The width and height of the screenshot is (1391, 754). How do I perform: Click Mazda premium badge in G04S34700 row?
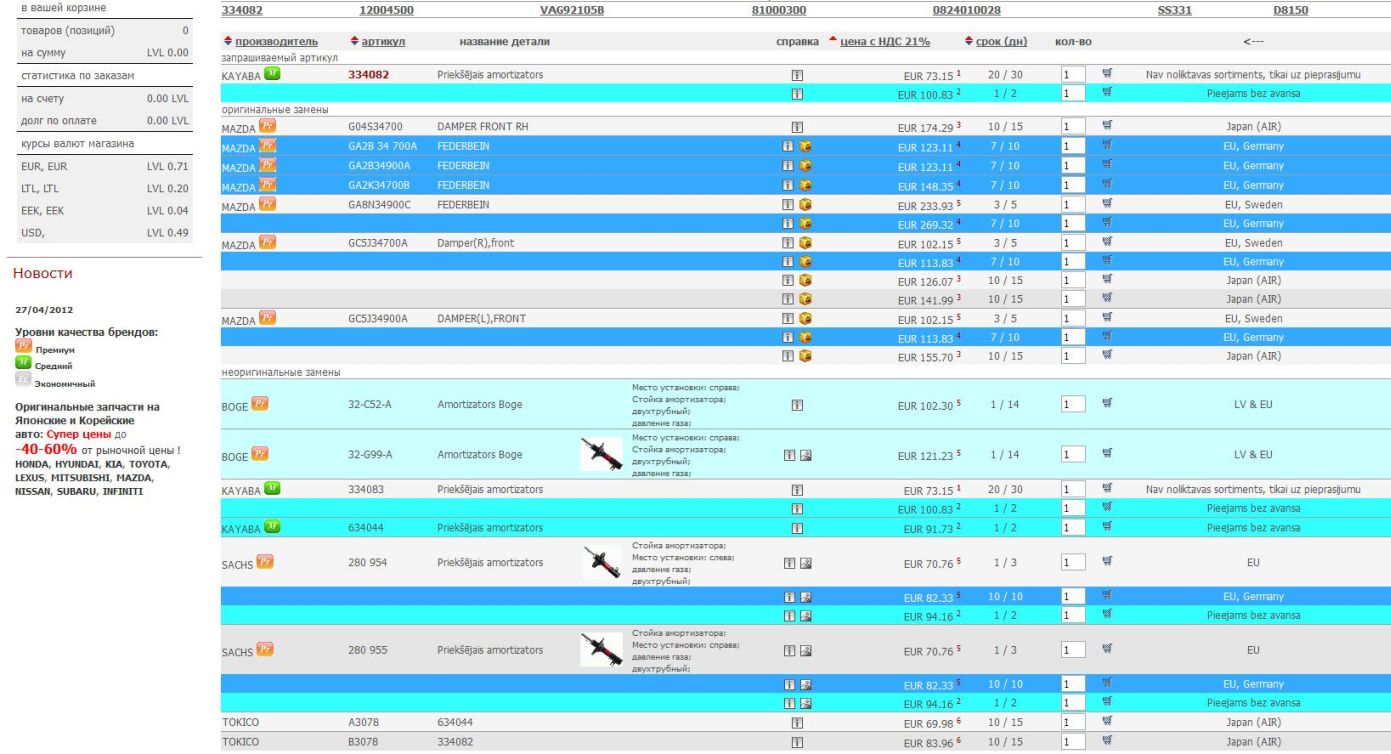click(267, 127)
